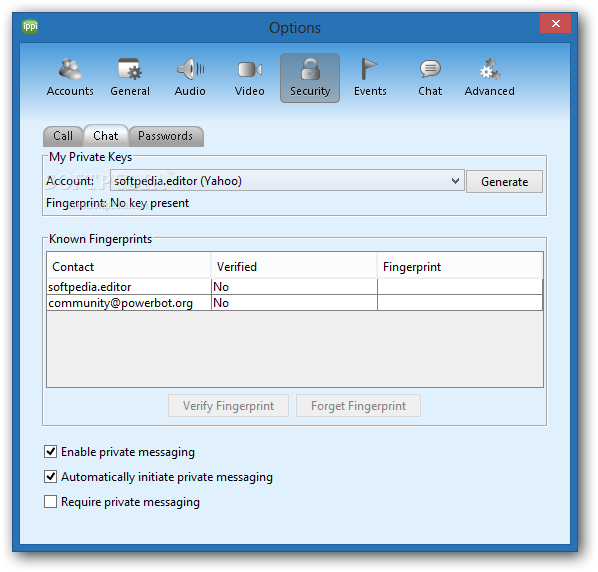Open the Video settings section
This screenshot has width=598, height=572.
(x=250, y=78)
